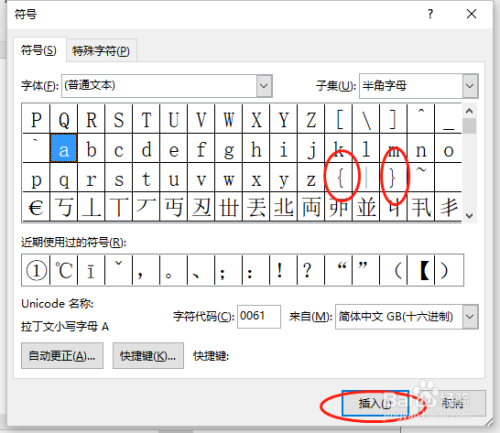Pick recent symbol ī
This screenshot has height=433, width=500.
click(91, 270)
